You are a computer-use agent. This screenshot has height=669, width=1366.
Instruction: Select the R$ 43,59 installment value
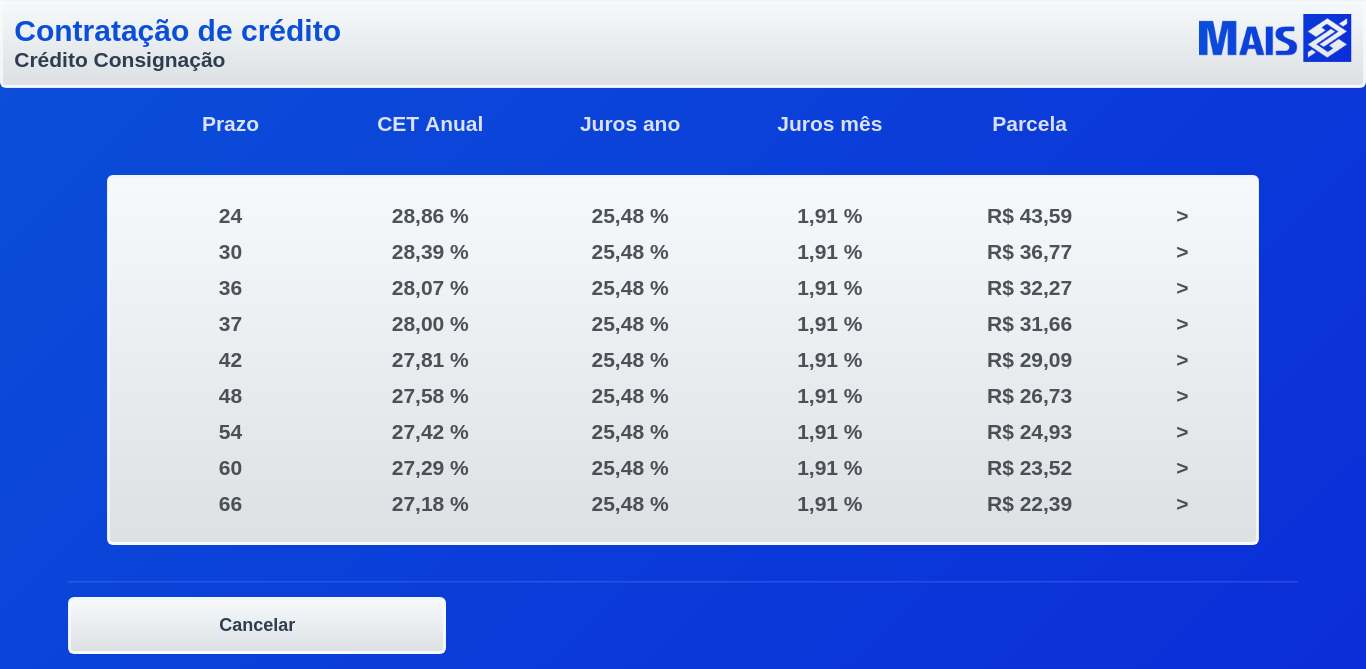click(x=1029, y=216)
